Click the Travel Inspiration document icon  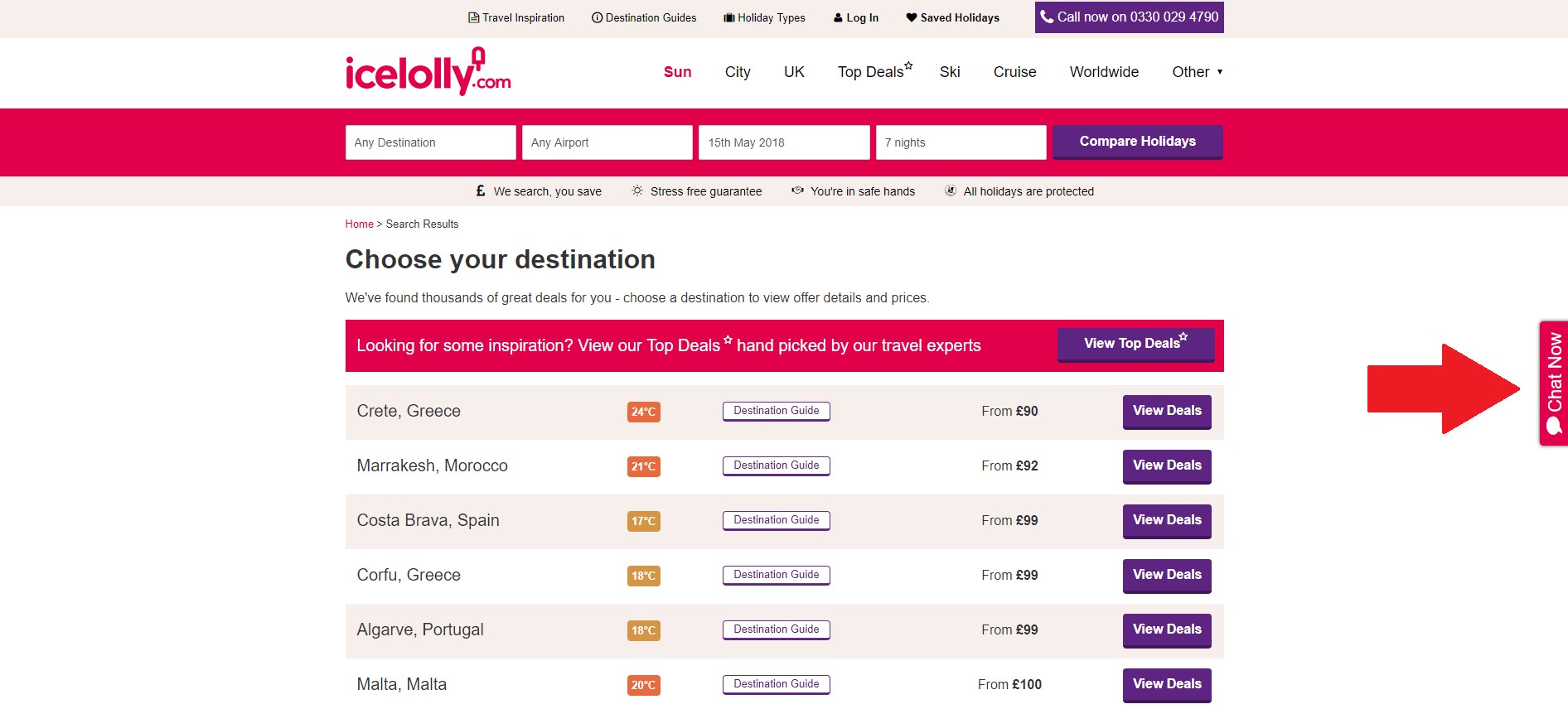(x=473, y=17)
